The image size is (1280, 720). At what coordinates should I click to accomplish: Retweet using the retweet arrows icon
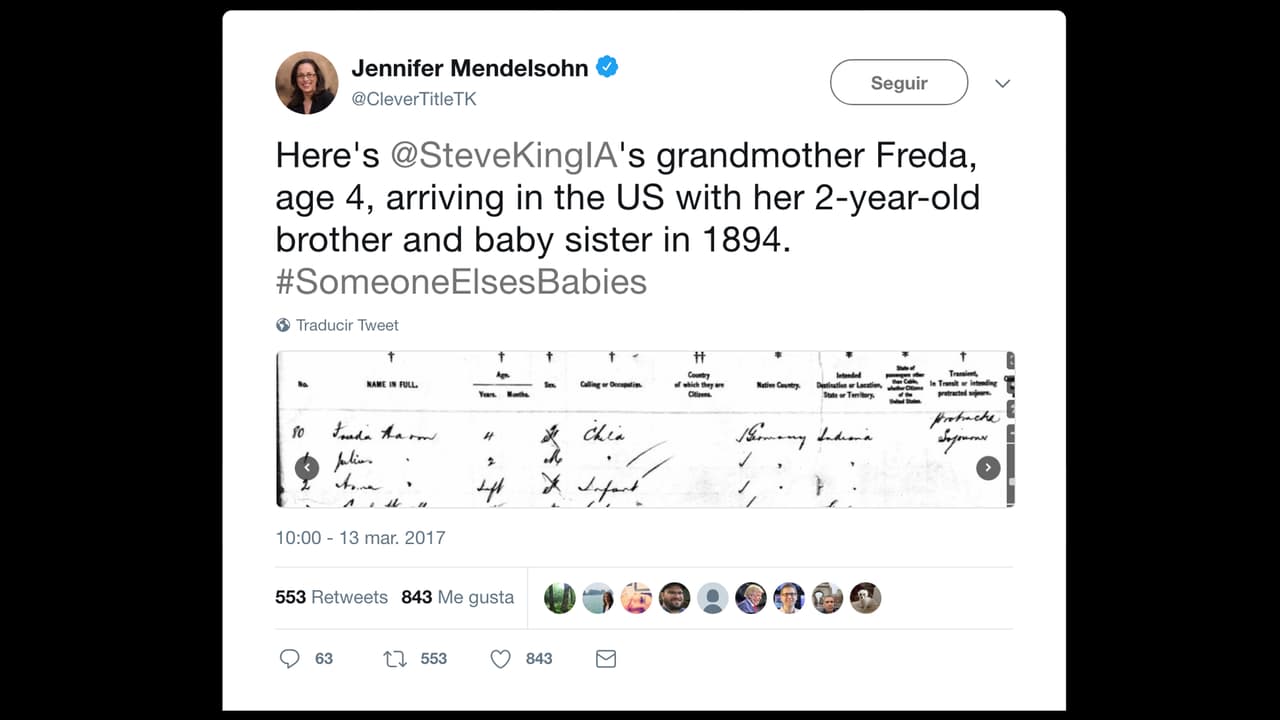coord(394,658)
